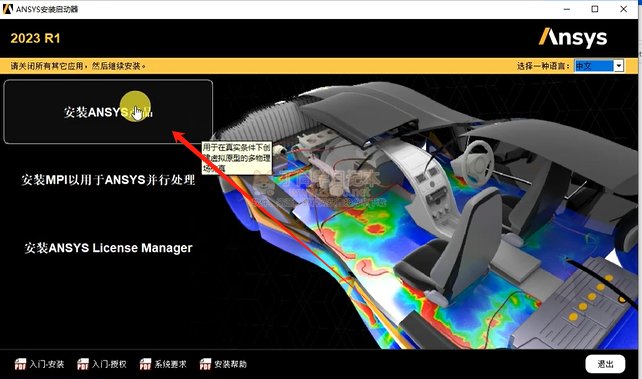Open Install ANSYS License Manager option
The image size is (642, 379).
pyautogui.click(x=108, y=248)
